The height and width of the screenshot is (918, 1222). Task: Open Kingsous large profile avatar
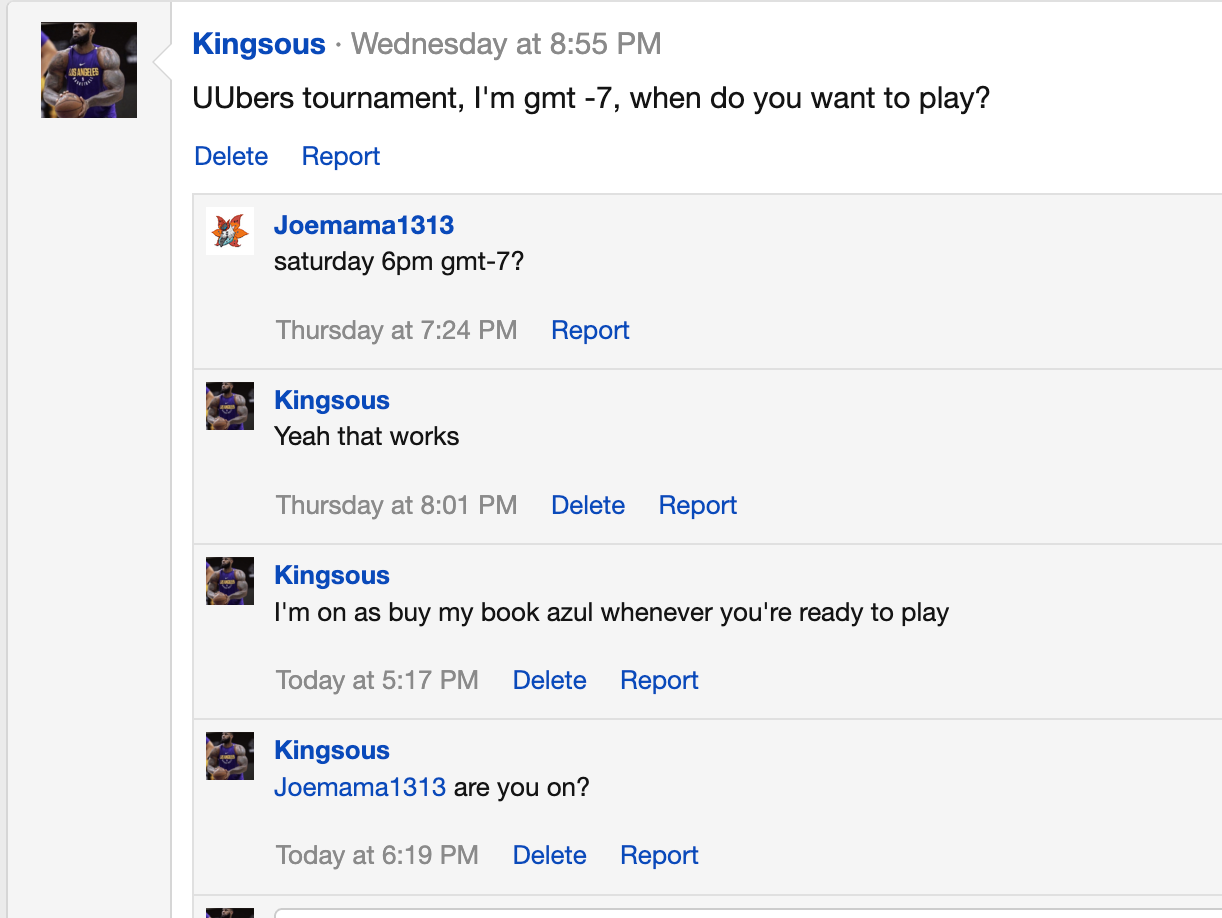pos(89,70)
